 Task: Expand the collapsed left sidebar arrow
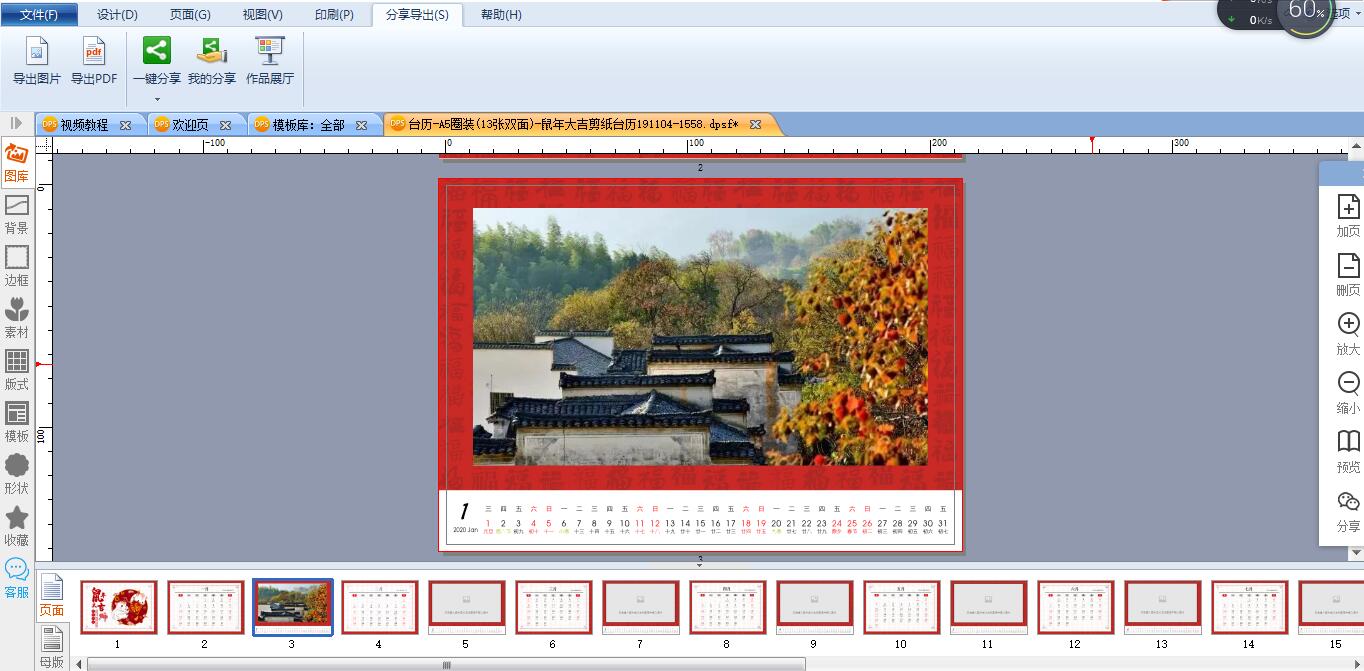coord(16,123)
